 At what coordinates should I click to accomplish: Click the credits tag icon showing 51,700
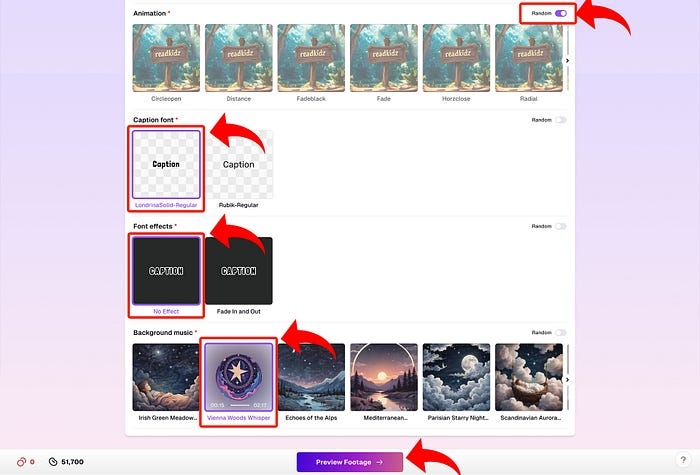point(53,462)
